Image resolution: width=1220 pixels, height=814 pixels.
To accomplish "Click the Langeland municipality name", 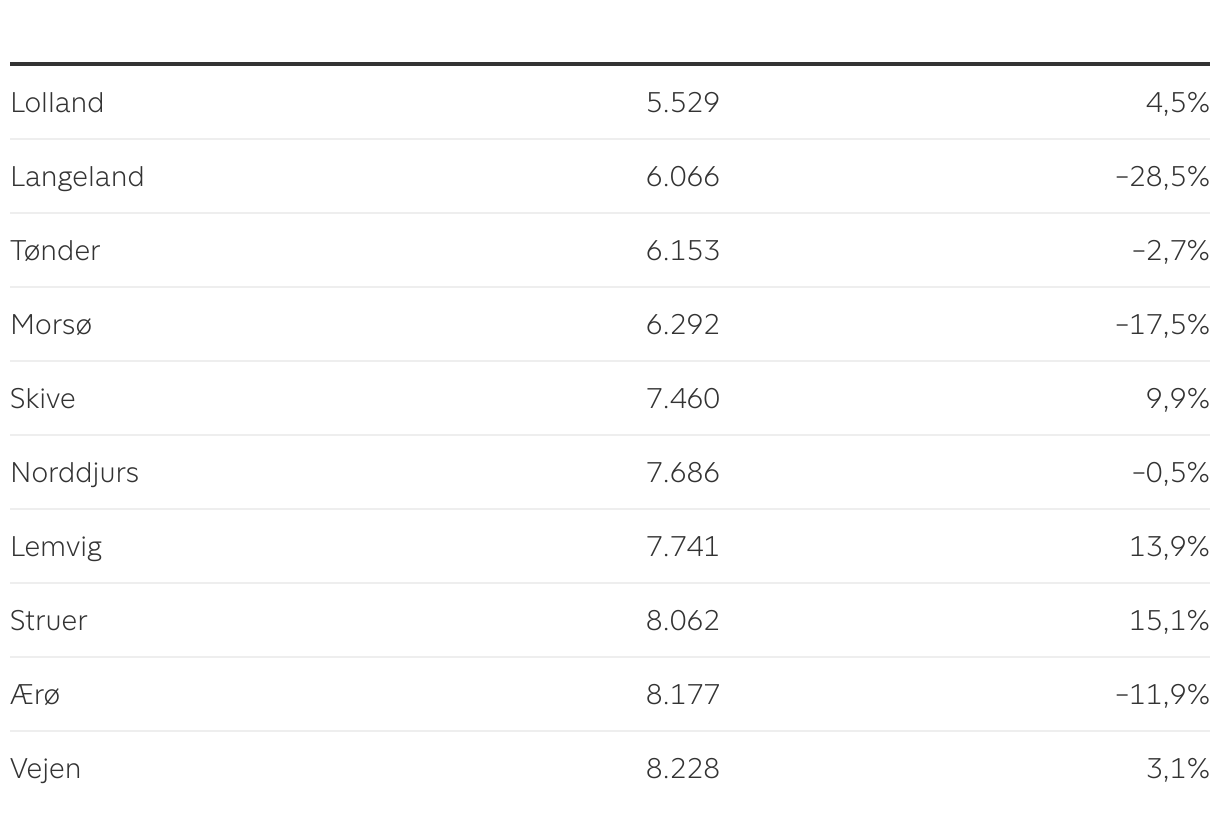I will pos(77,176).
